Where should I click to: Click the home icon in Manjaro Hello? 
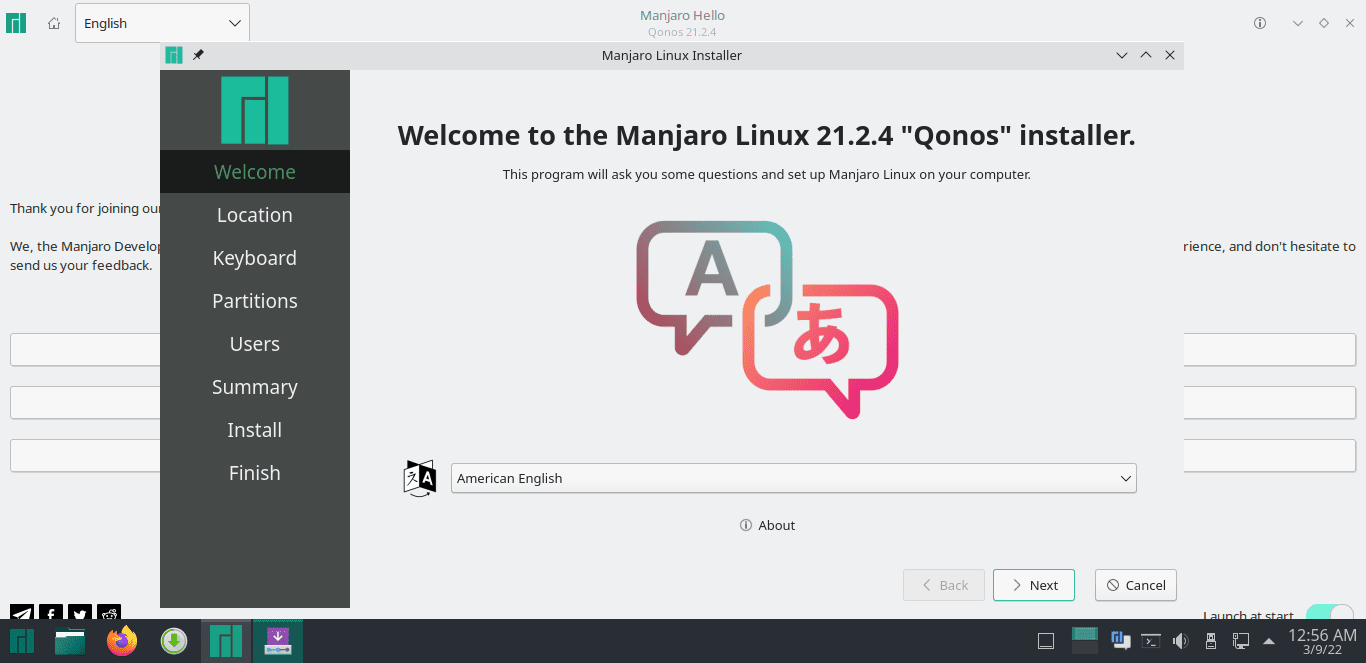coord(54,23)
